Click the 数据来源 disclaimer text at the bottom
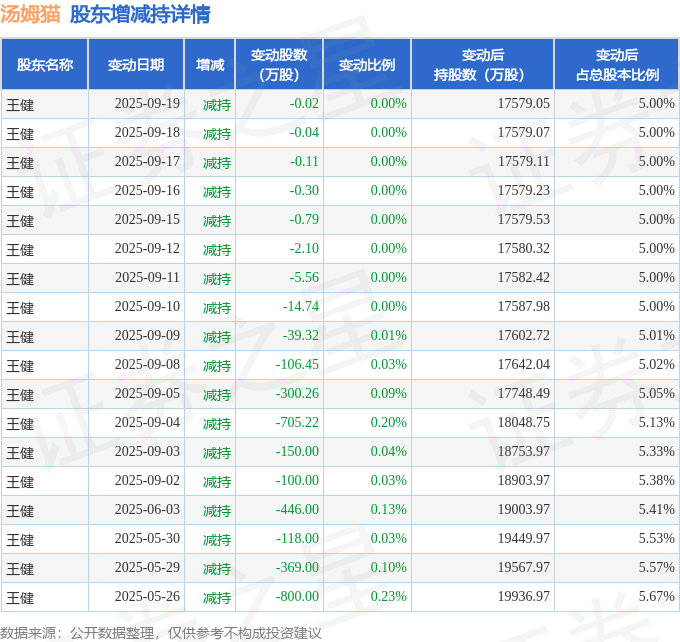Viewport: 680px width, 642px height. 161,633
